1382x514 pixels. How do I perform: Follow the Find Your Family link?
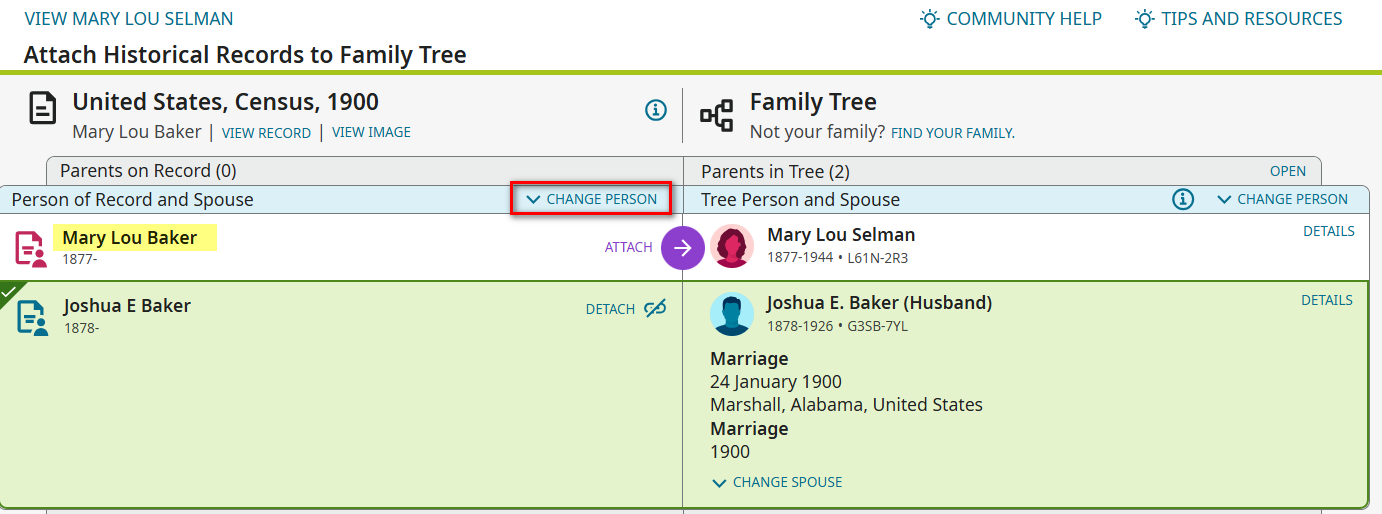[952, 133]
